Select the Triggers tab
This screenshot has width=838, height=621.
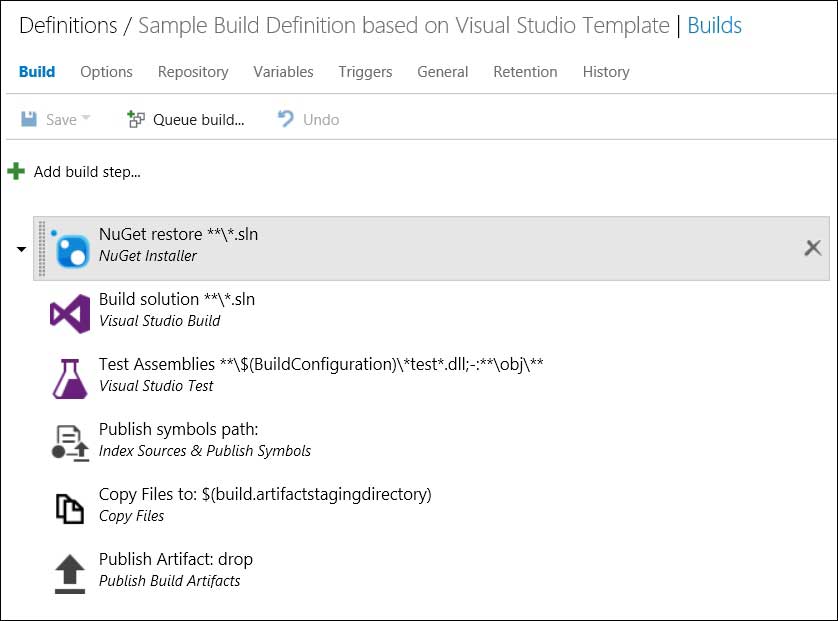pyautogui.click(x=365, y=72)
